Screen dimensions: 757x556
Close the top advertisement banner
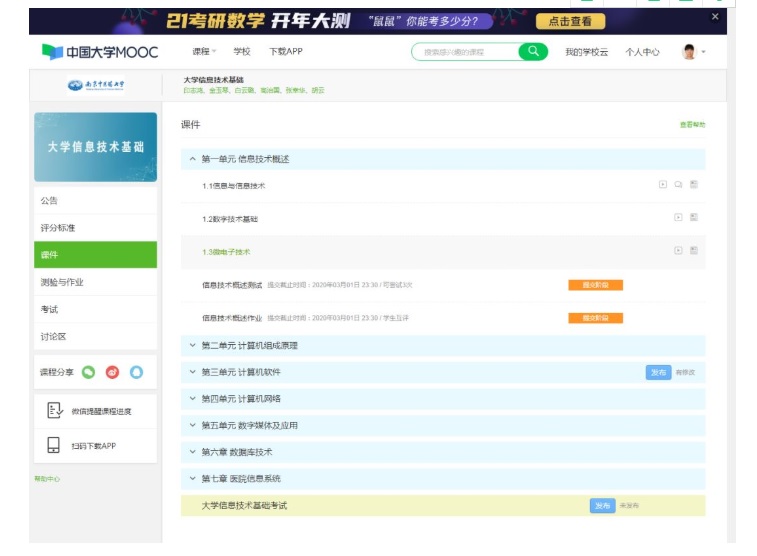coord(714,17)
